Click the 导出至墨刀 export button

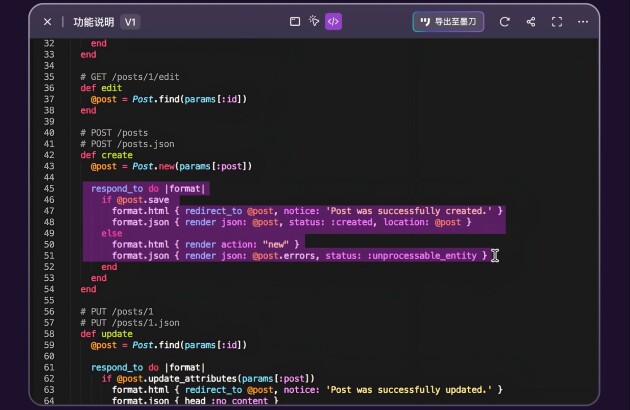pyautogui.click(x=448, y=22)
